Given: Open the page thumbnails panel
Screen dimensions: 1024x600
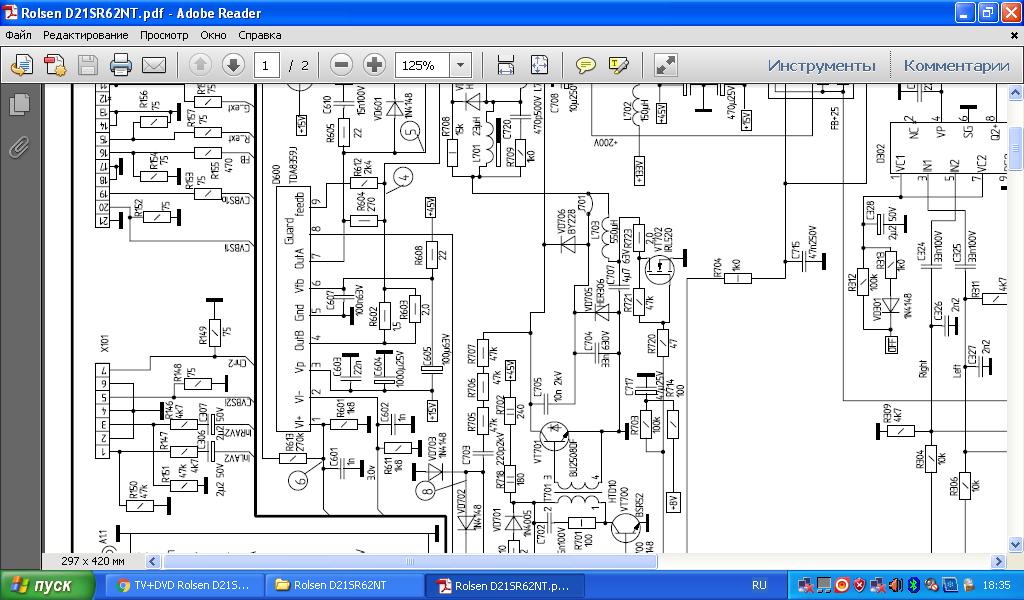Looking at the screenshot, I should [19, 103].
